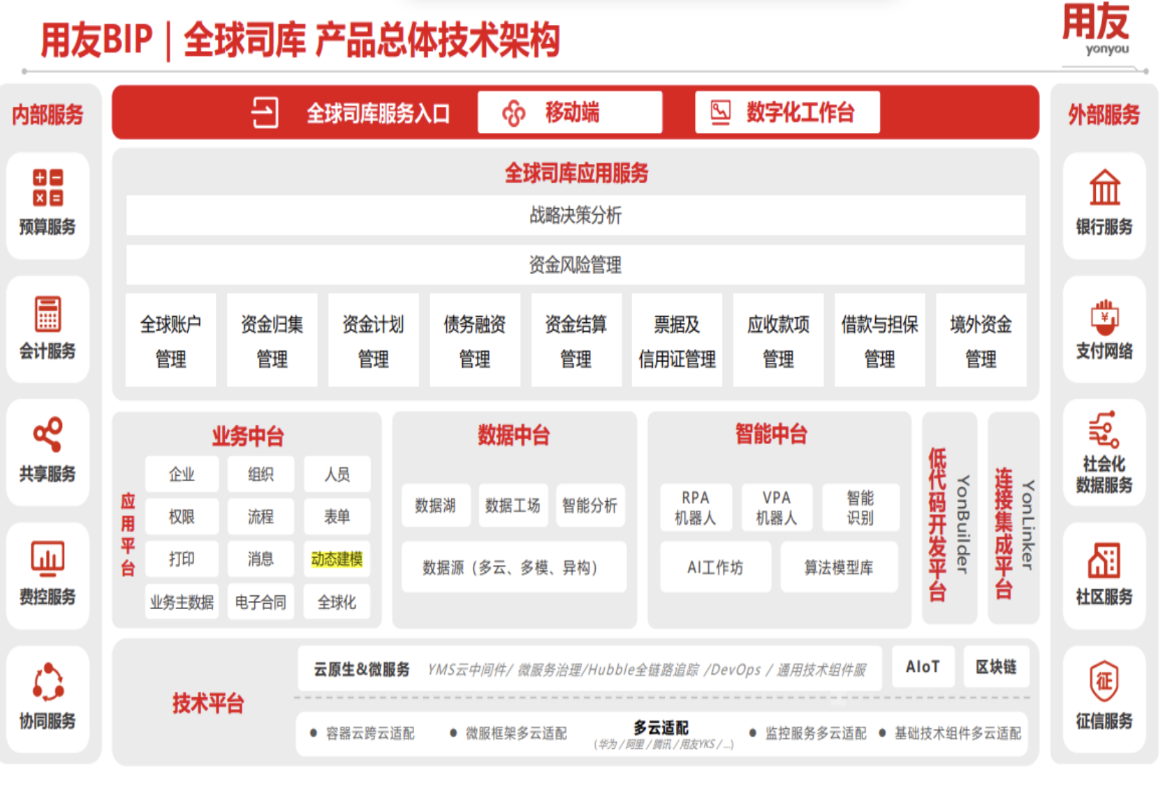
Task: Click the 协同服务 cycle icon
Action: click(x=48, y=682)
